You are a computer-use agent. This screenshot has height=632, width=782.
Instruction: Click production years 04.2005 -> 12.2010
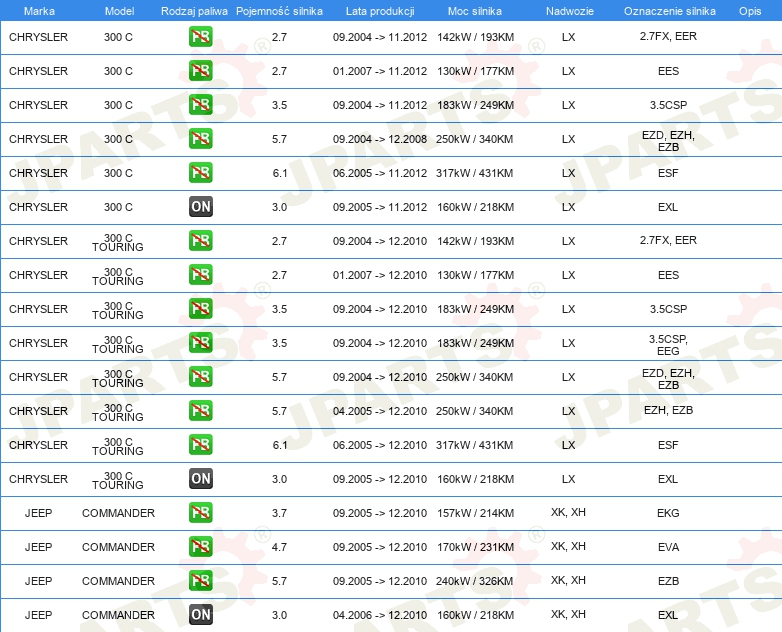click(x=380, y=411)
